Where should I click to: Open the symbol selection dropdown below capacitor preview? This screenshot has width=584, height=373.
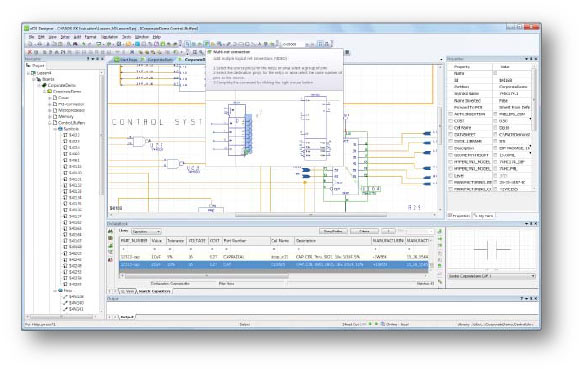click(492, 276)
